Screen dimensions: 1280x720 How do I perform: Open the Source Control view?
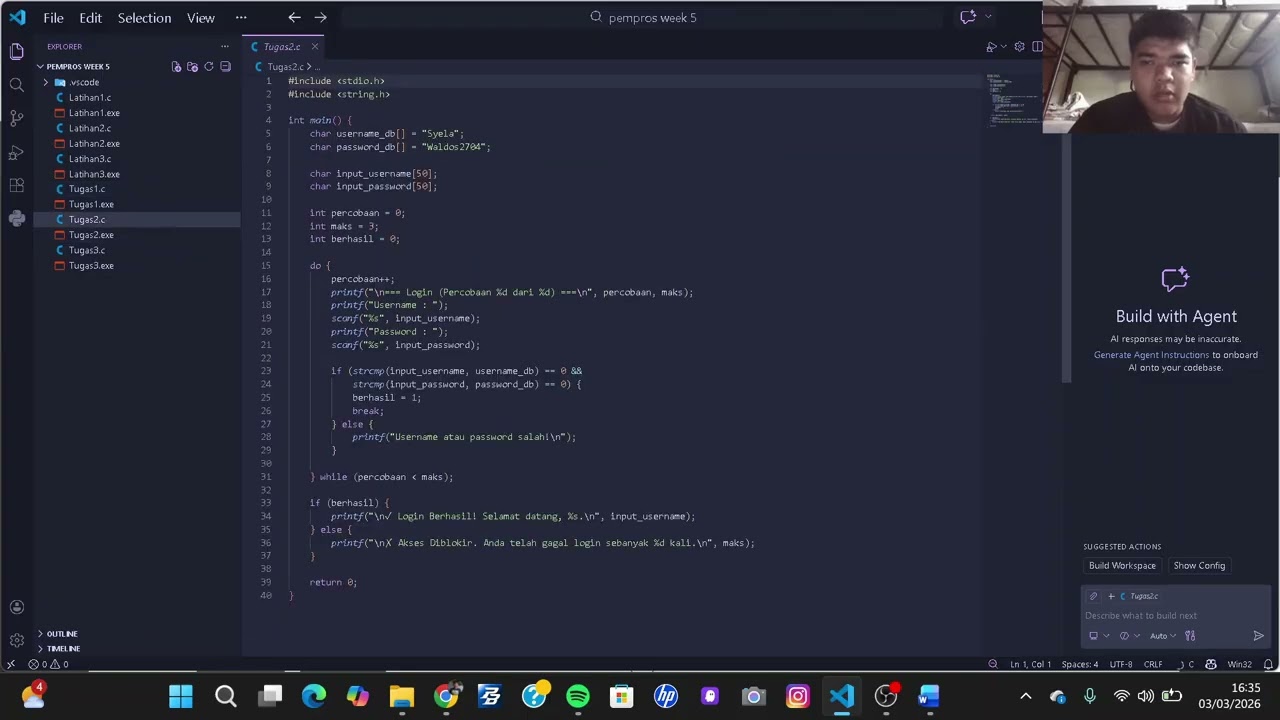click(x=16, y=118)
